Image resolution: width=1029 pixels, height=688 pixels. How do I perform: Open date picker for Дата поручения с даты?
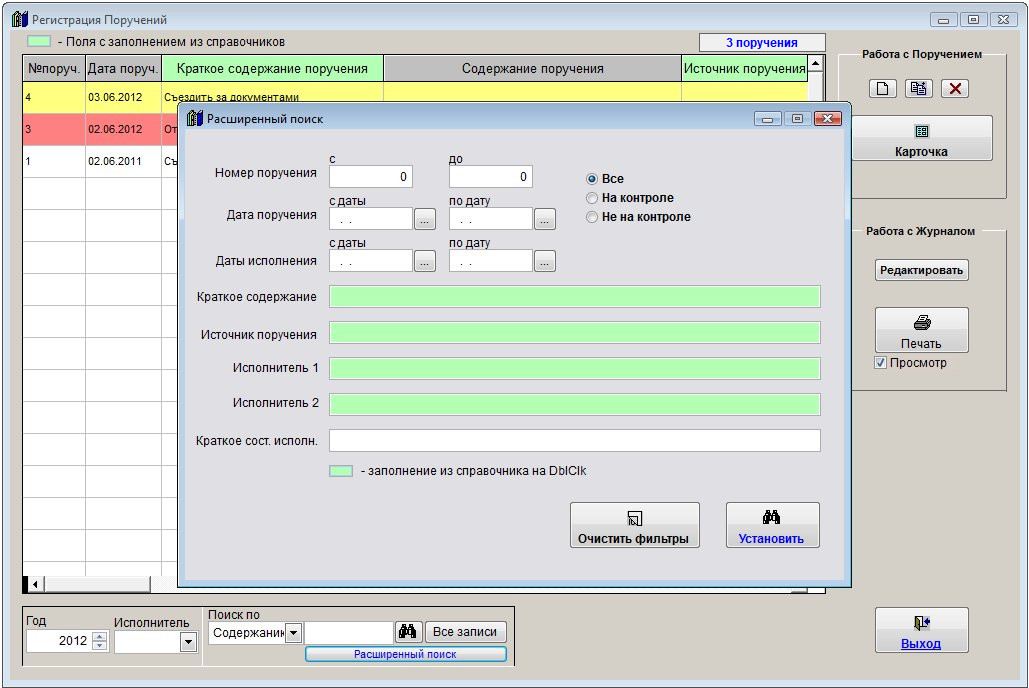tap(424, 220)
